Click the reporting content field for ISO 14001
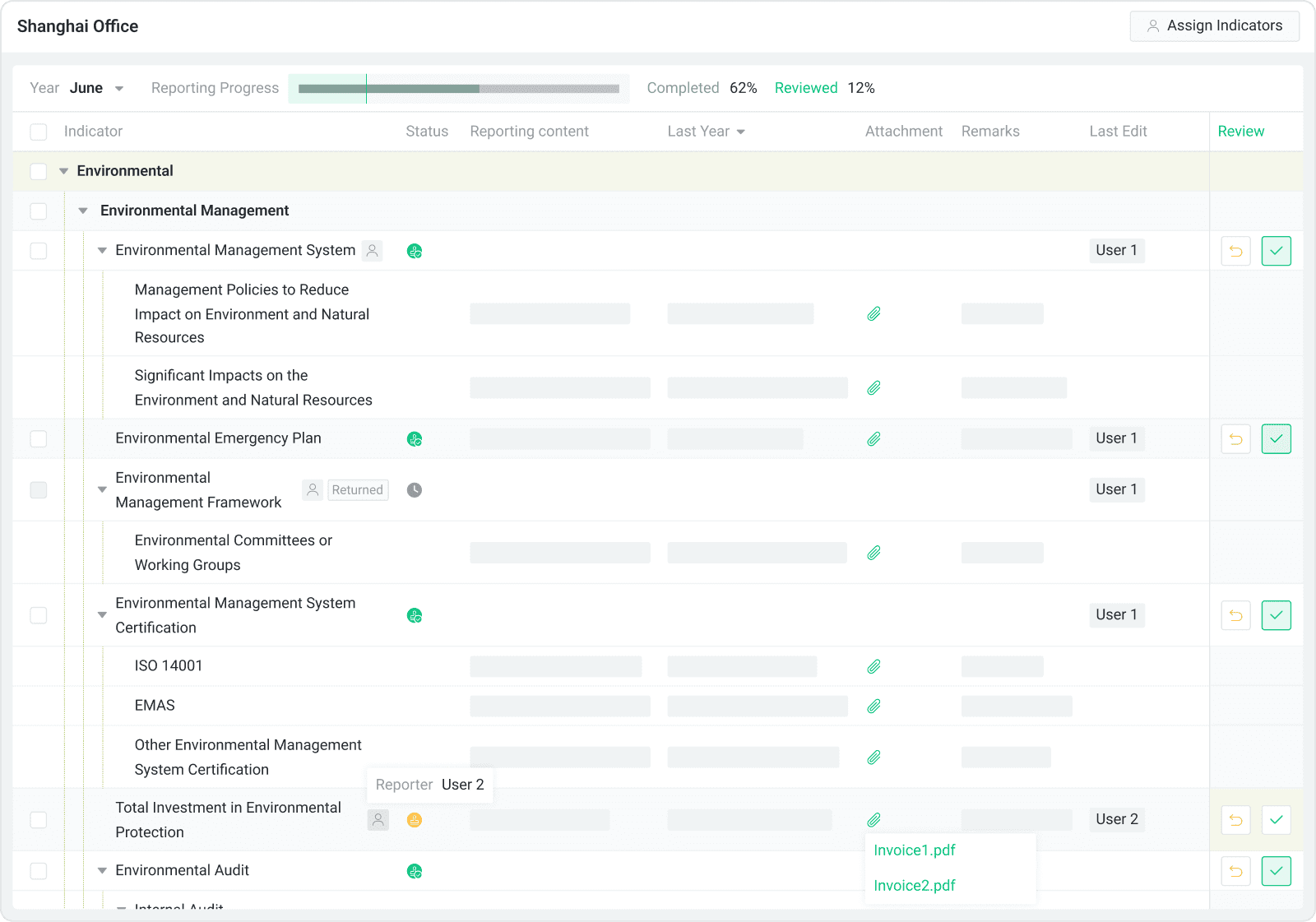 [556, 666]
